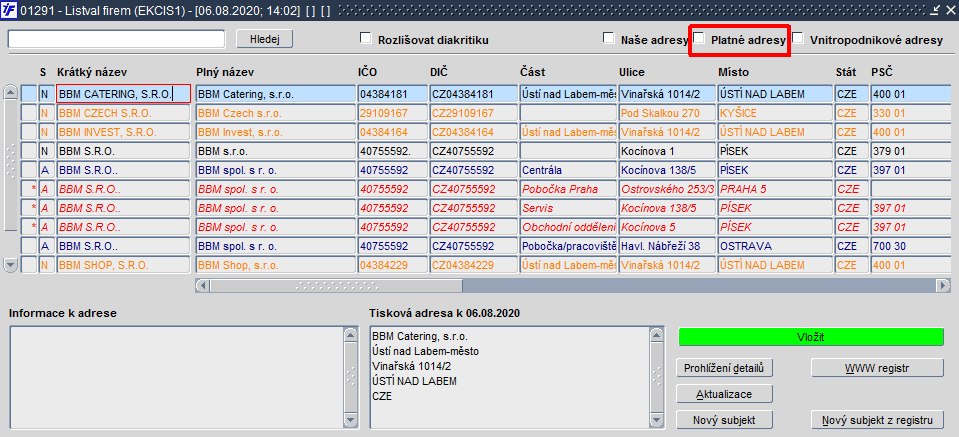The width and height of the screenshot is (959, 437).
Task: Click PSČ cell 330 01
Action: (911, 113)
